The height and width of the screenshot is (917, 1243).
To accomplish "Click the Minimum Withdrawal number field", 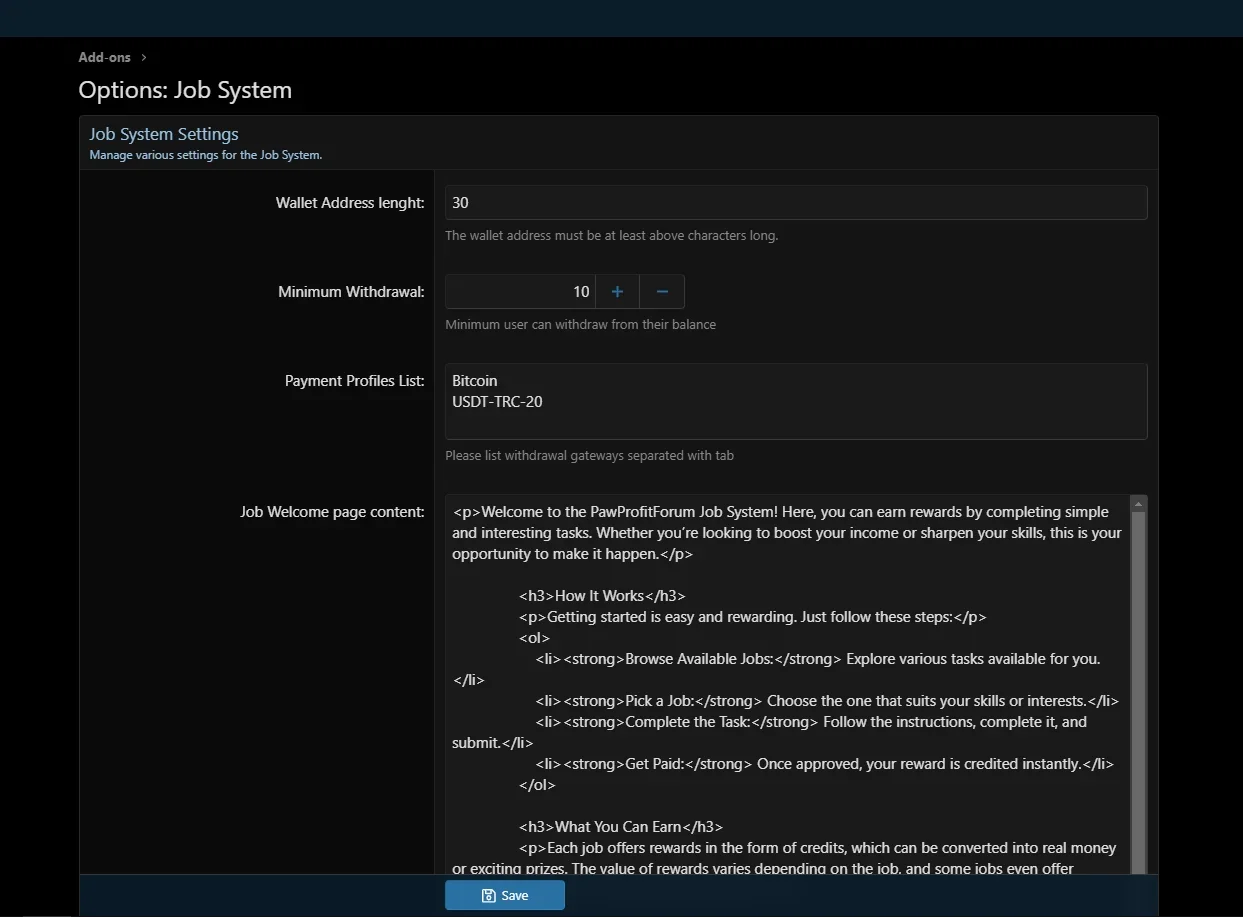I will (x=520, y=292).
